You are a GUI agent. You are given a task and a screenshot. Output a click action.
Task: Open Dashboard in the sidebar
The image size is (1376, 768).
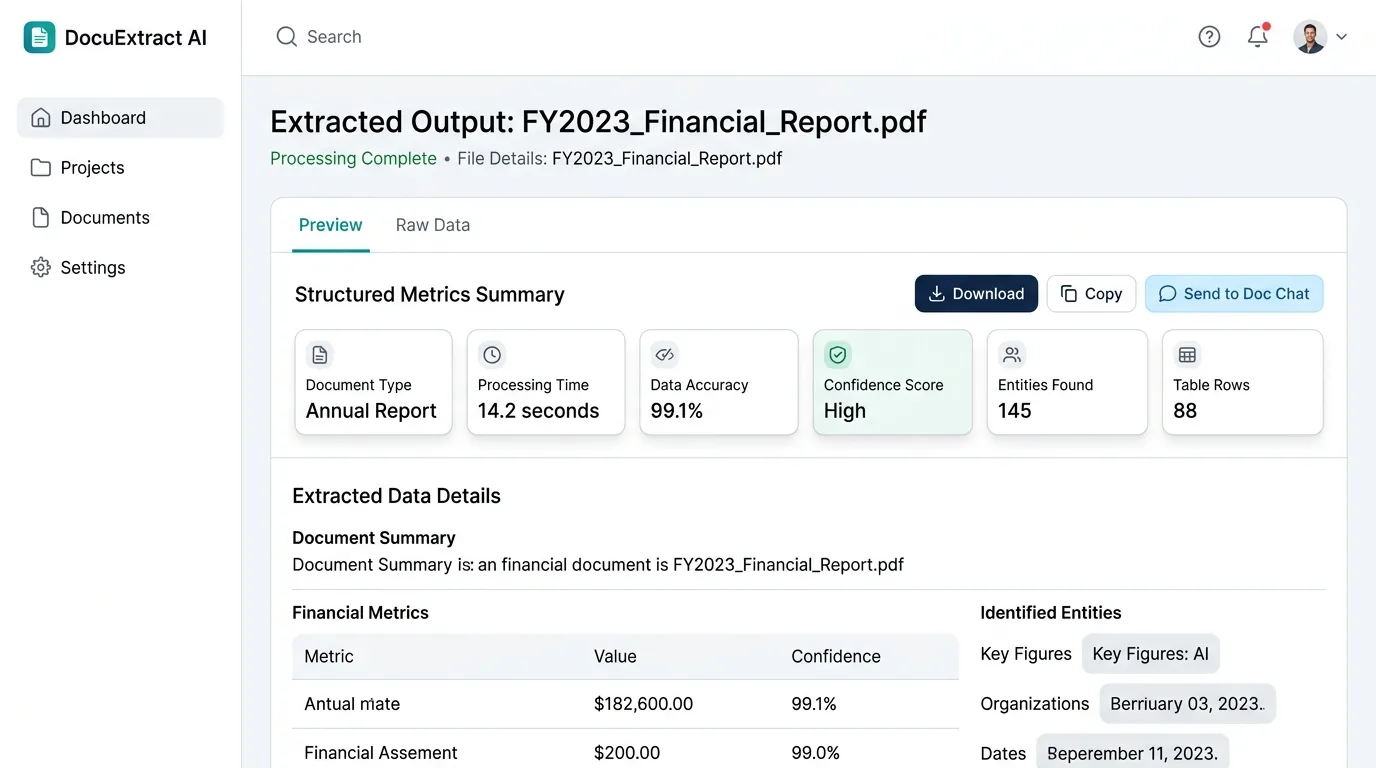pos(120,118)
